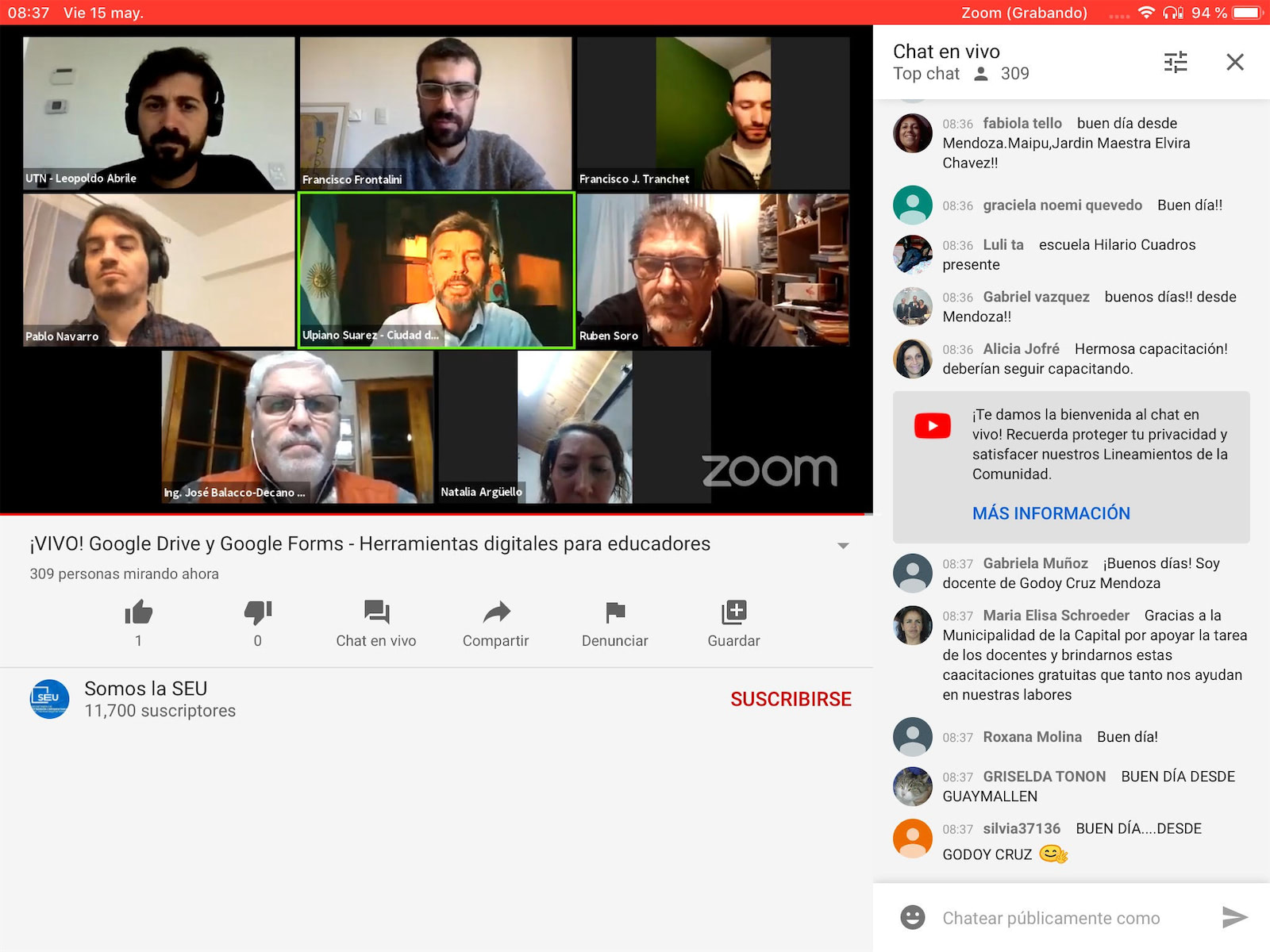
Task: Open the emoji picker in chat
Action: point(913,918)
